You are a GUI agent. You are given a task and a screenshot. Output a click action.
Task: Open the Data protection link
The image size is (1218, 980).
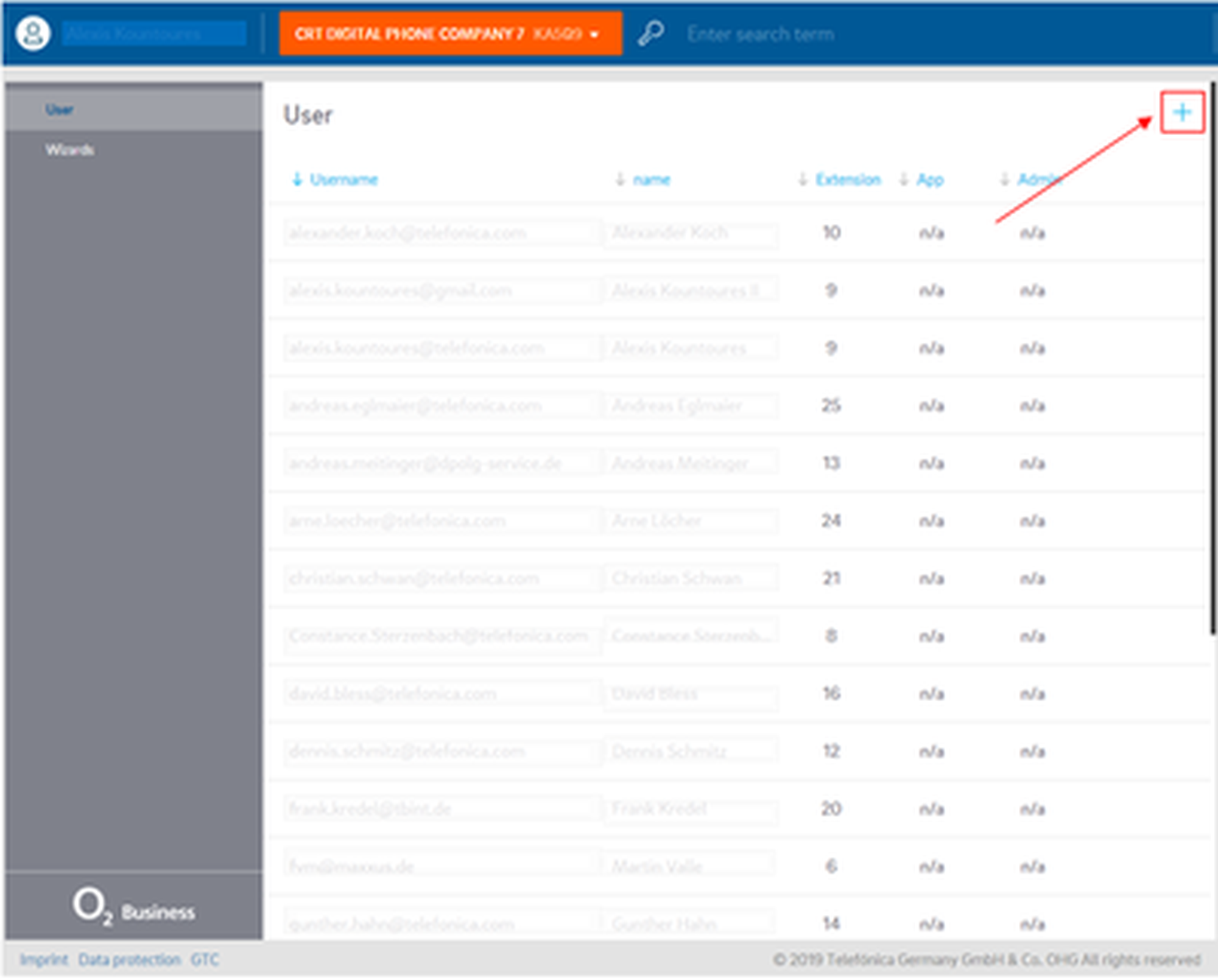pos(129,959)
